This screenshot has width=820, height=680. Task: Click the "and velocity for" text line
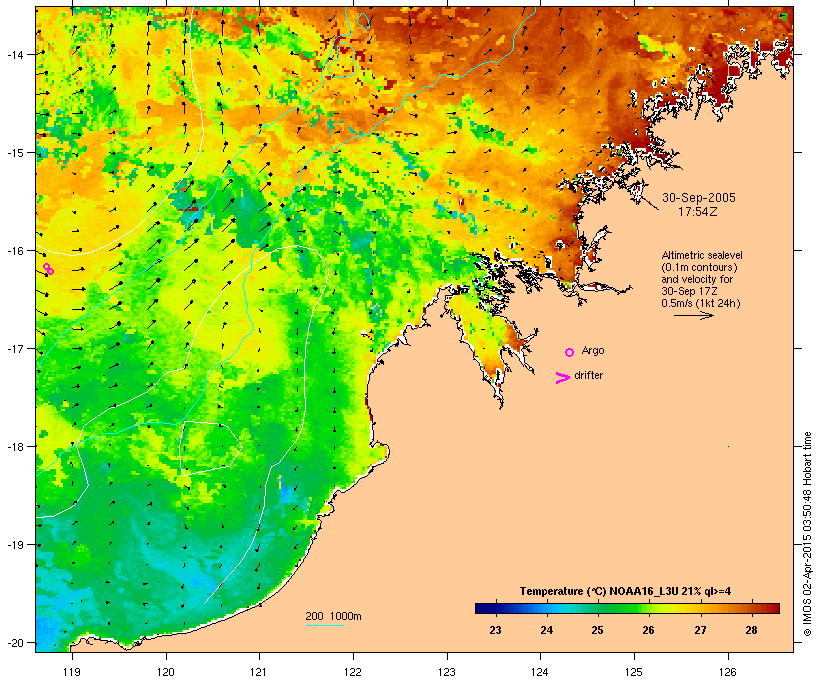(697, 279)
